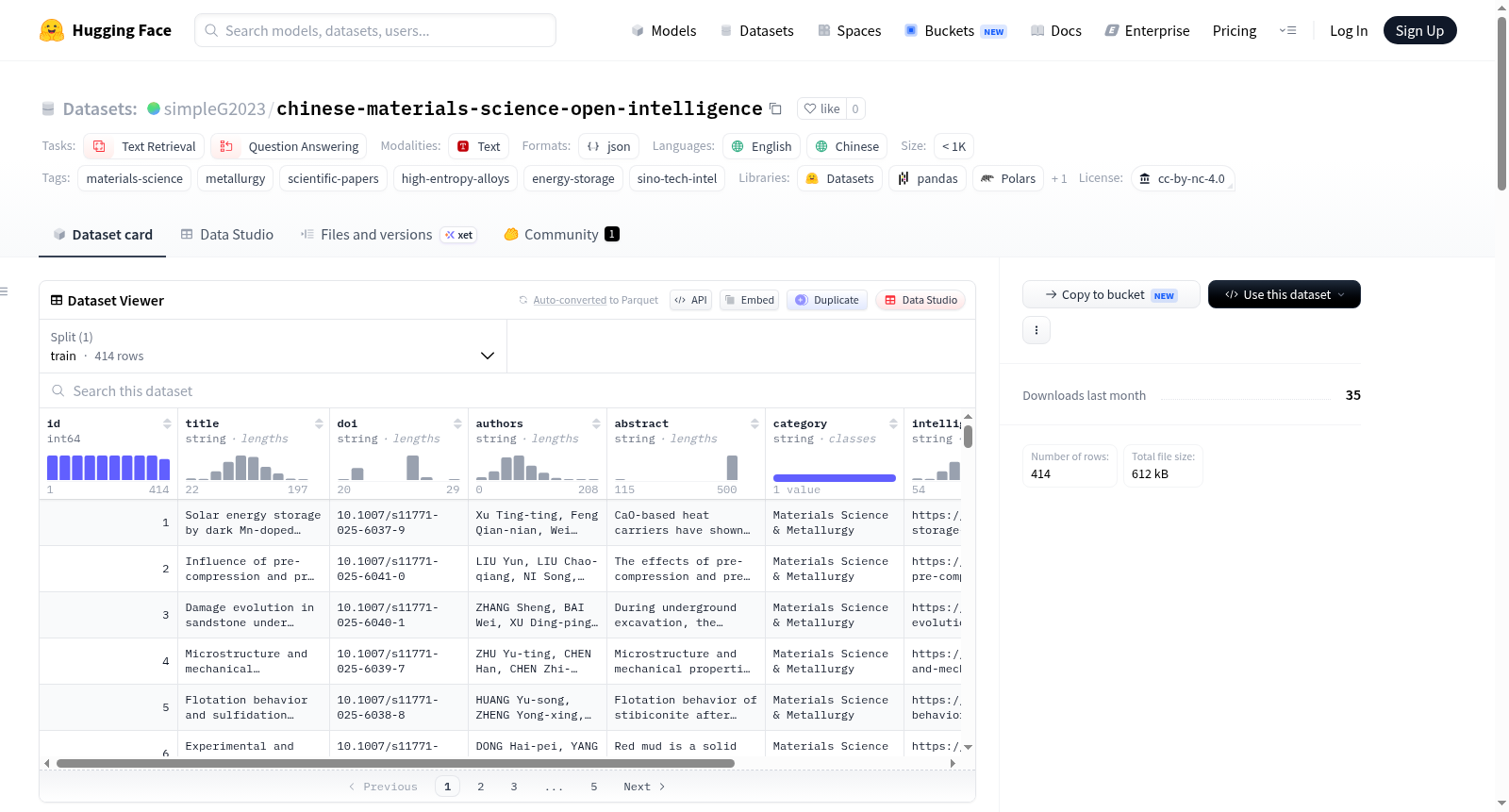Show the +1 additional libraries
Screen dimensions: 1509x812
1059,178
